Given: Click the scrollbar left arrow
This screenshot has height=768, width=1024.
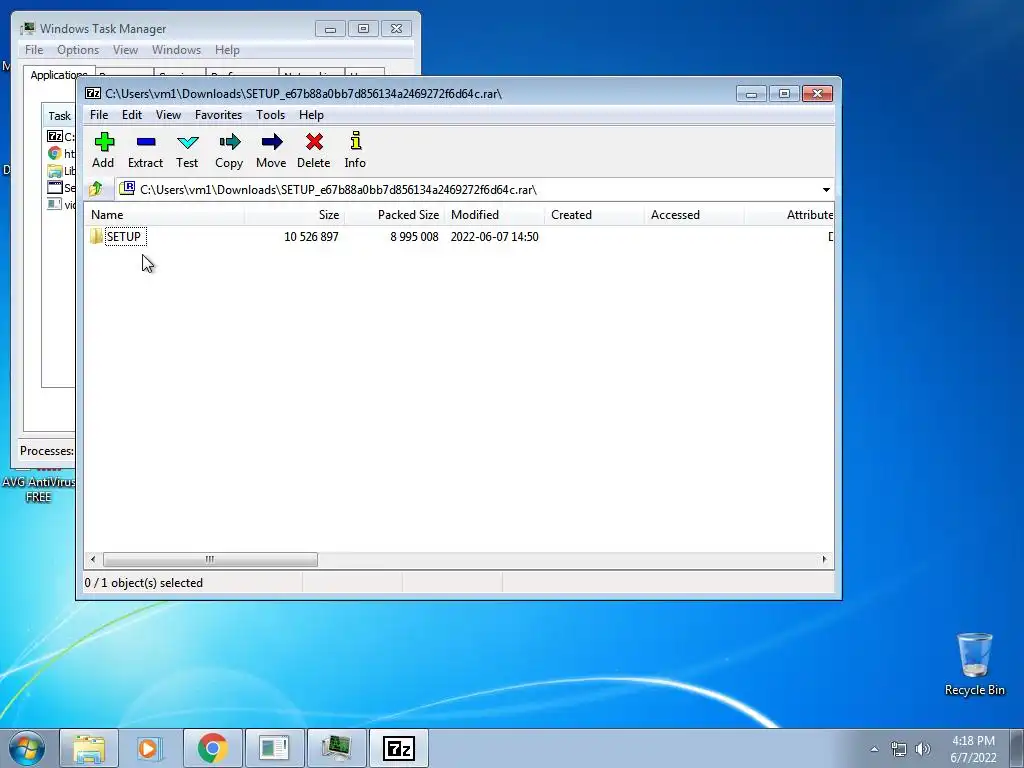Looking at the screenshot, I should tap(93, 560).
